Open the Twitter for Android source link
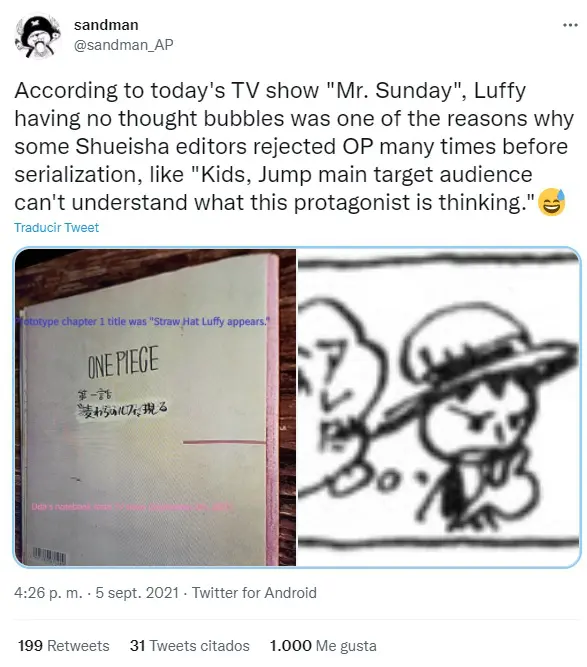 [x=254, y=593]
